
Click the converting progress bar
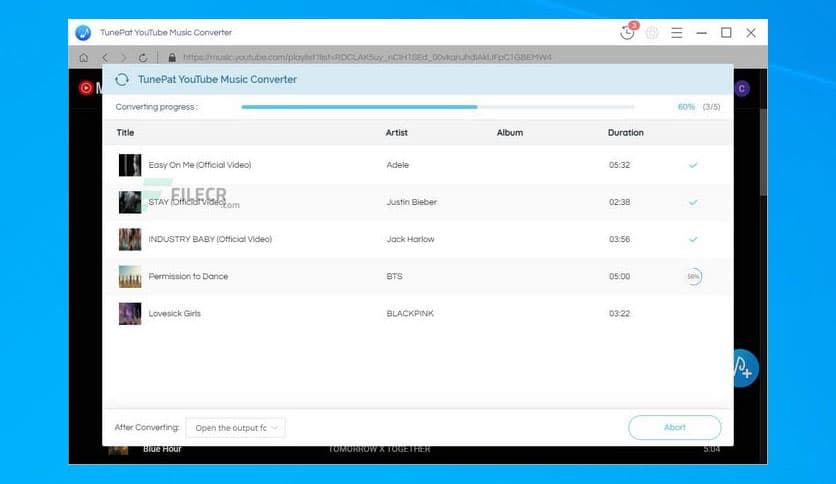pyautogui.click(x=438, y=107)
